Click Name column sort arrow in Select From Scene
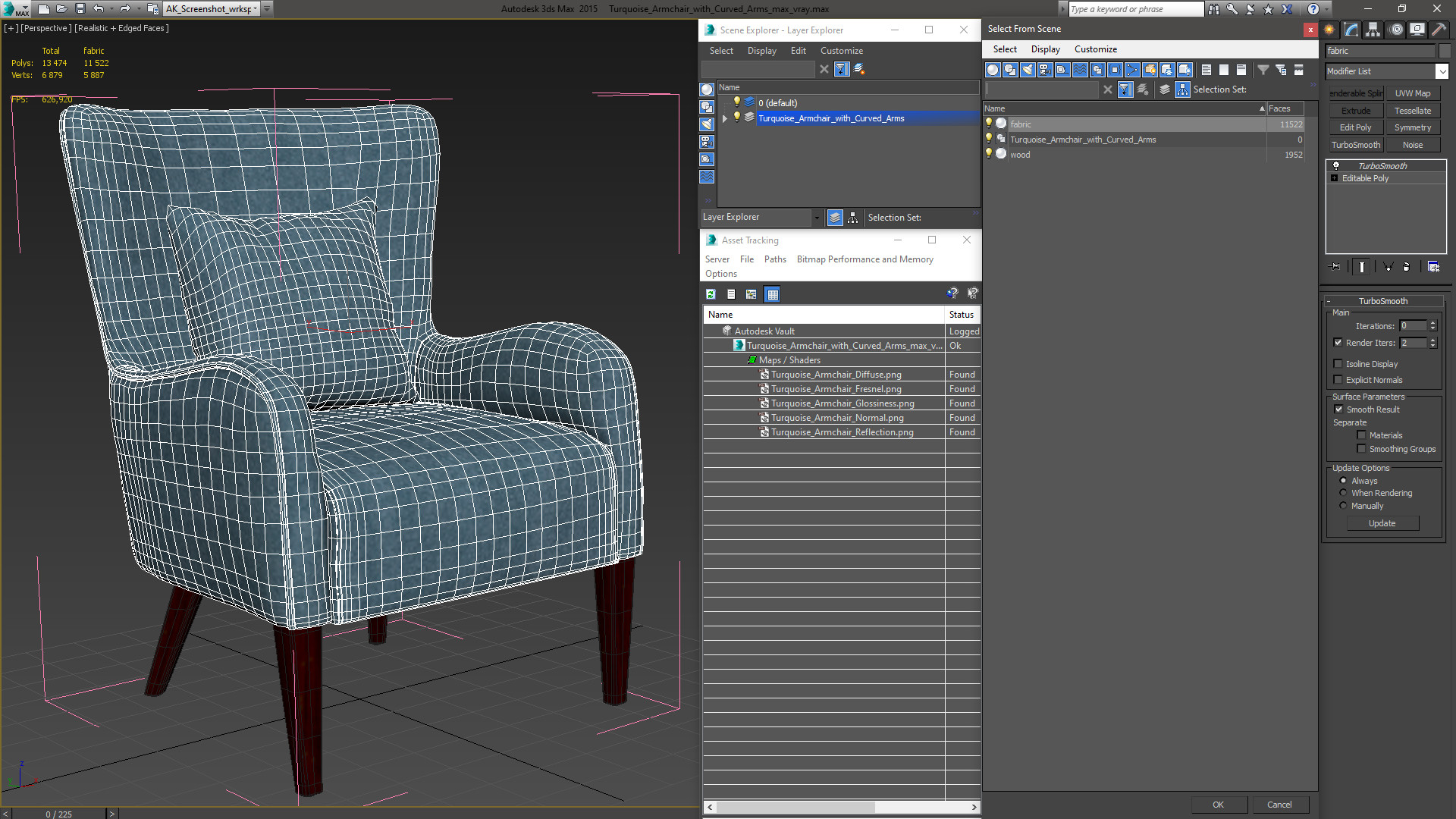The height and width of the screenshot is (819, 1456). (1262, 108)
